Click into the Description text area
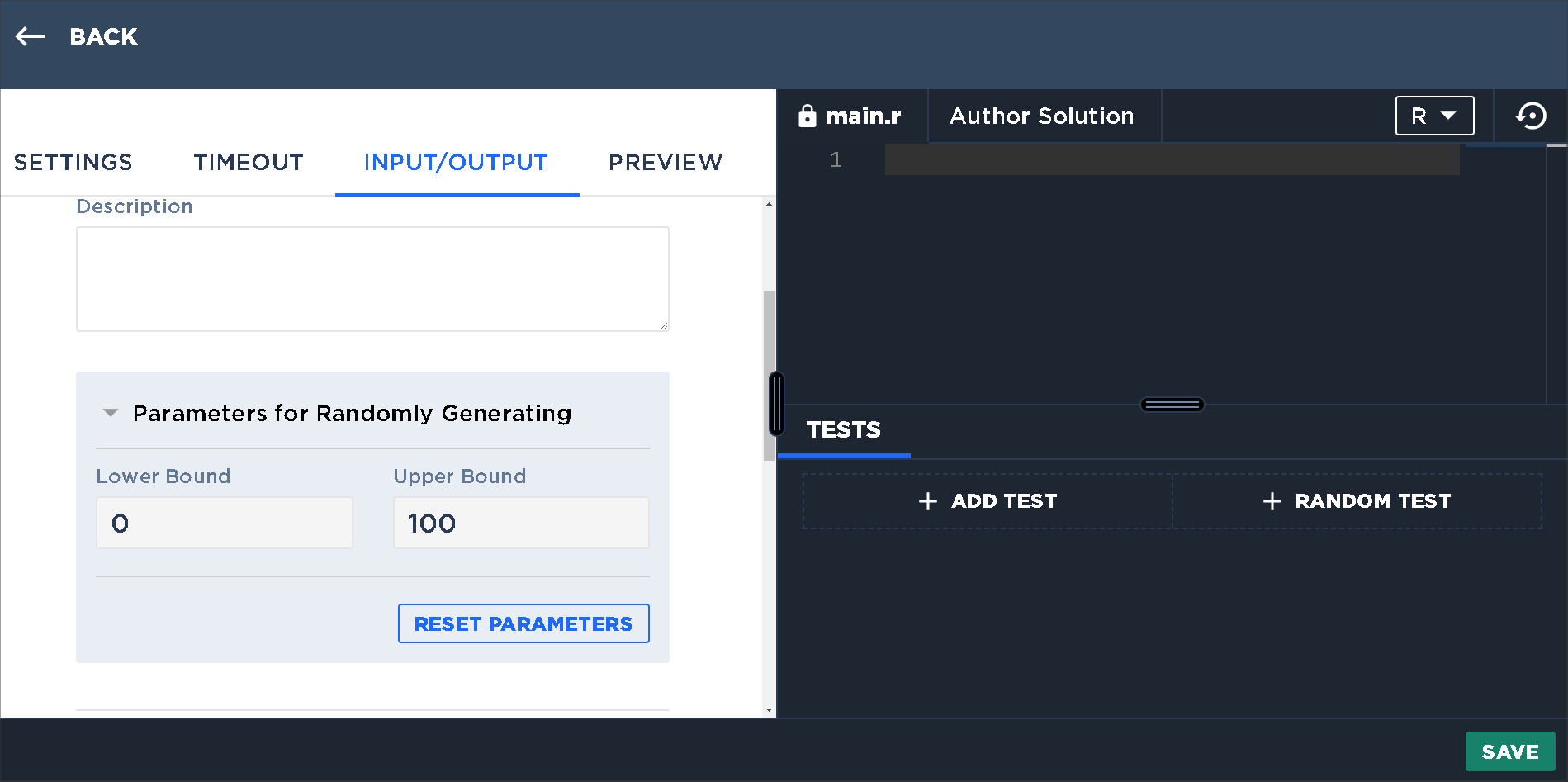 pos(372,279)
